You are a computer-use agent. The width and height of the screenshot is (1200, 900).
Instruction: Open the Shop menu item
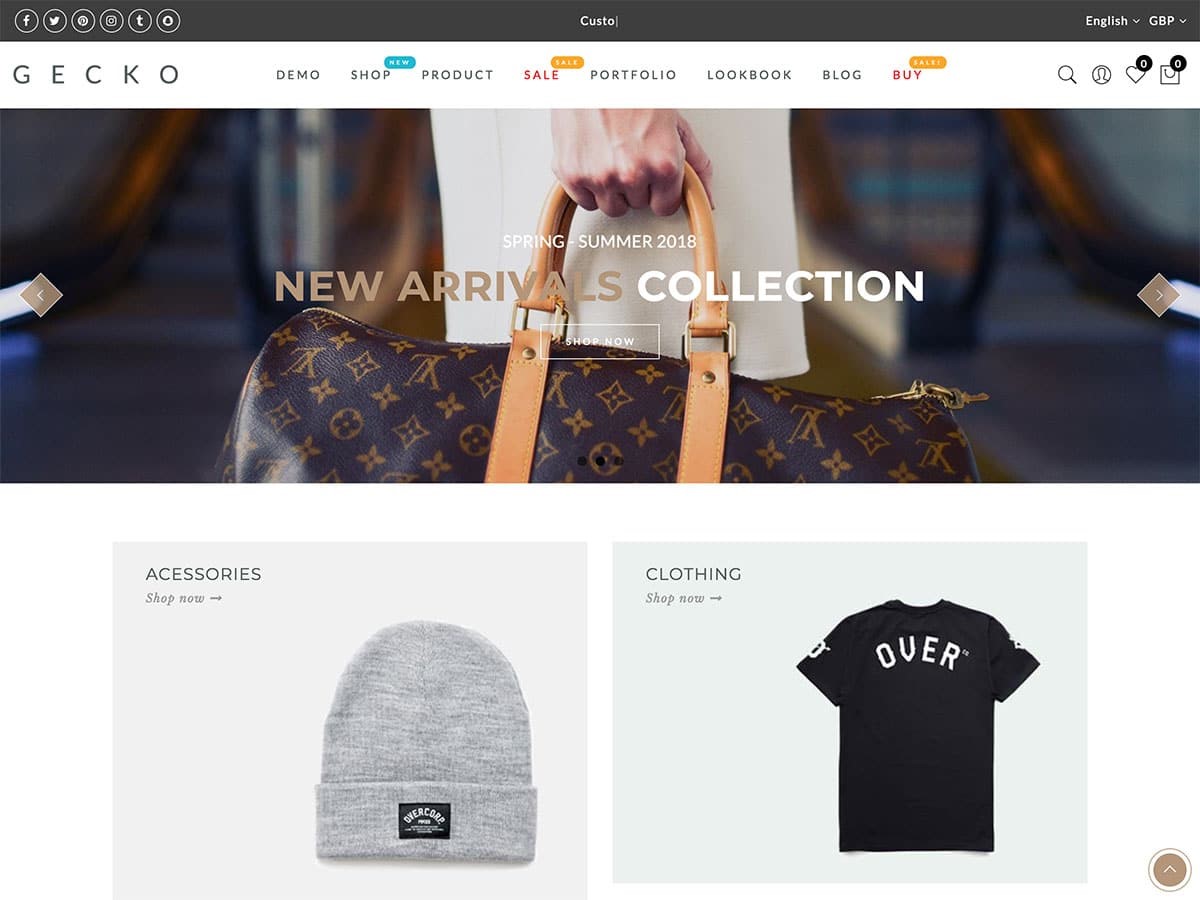pos(371,75)
